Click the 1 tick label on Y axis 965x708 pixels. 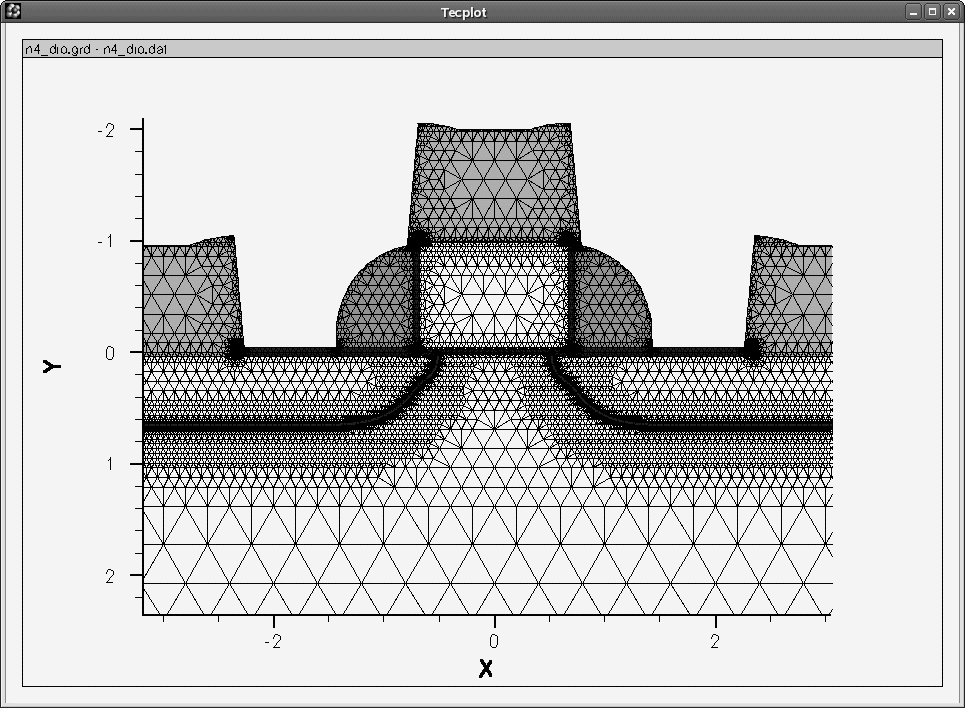coord(109,464)
